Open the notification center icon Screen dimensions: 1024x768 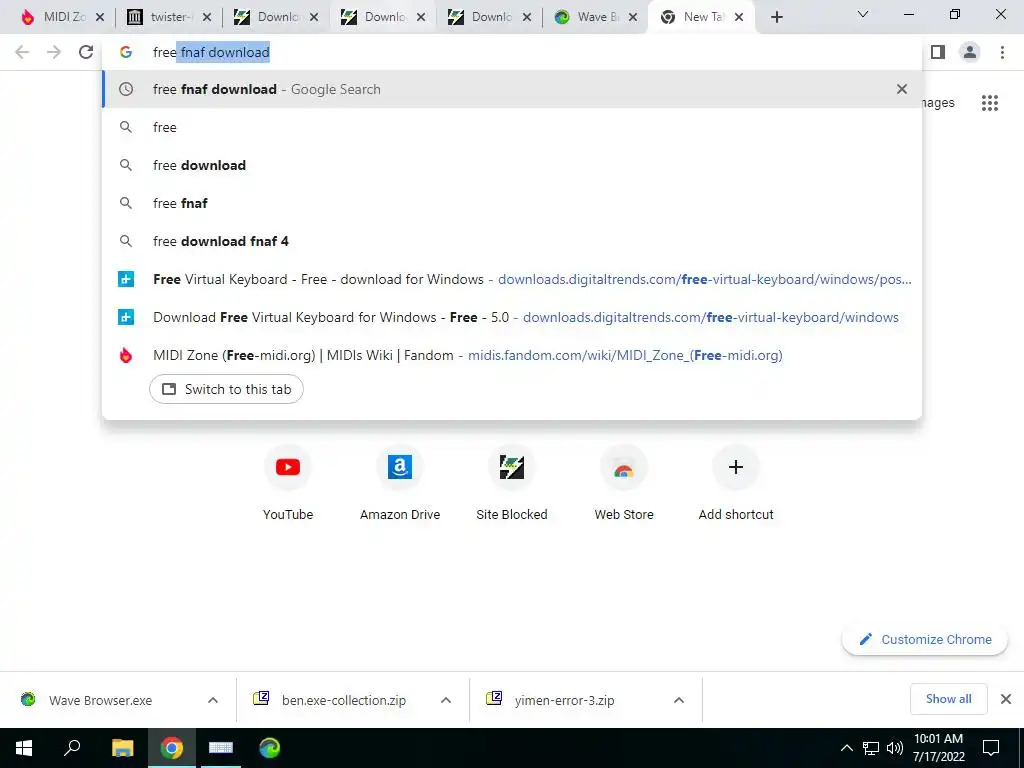(991, 748)
